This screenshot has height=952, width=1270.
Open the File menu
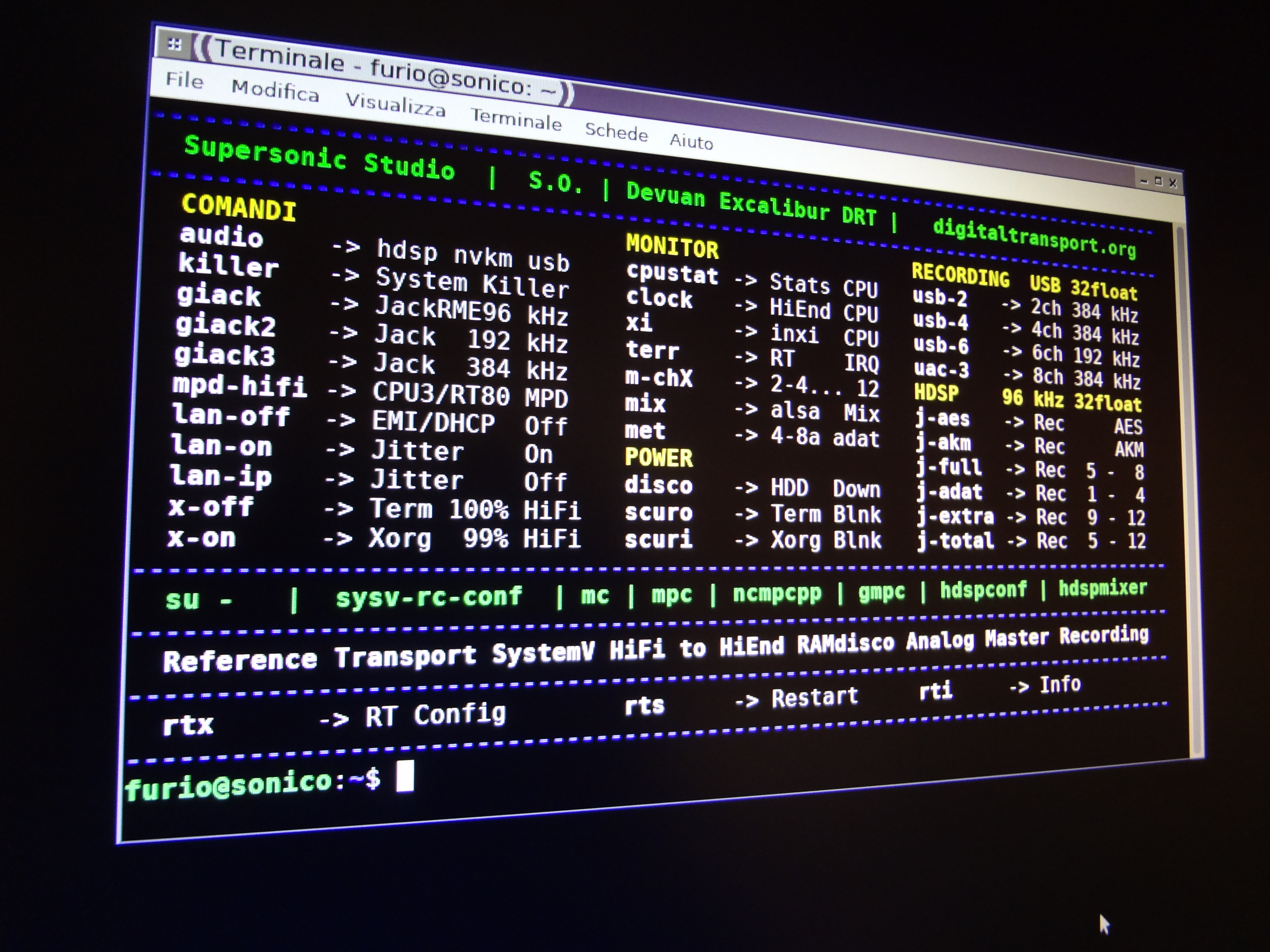pyautogui.click(x=184, y=80)
